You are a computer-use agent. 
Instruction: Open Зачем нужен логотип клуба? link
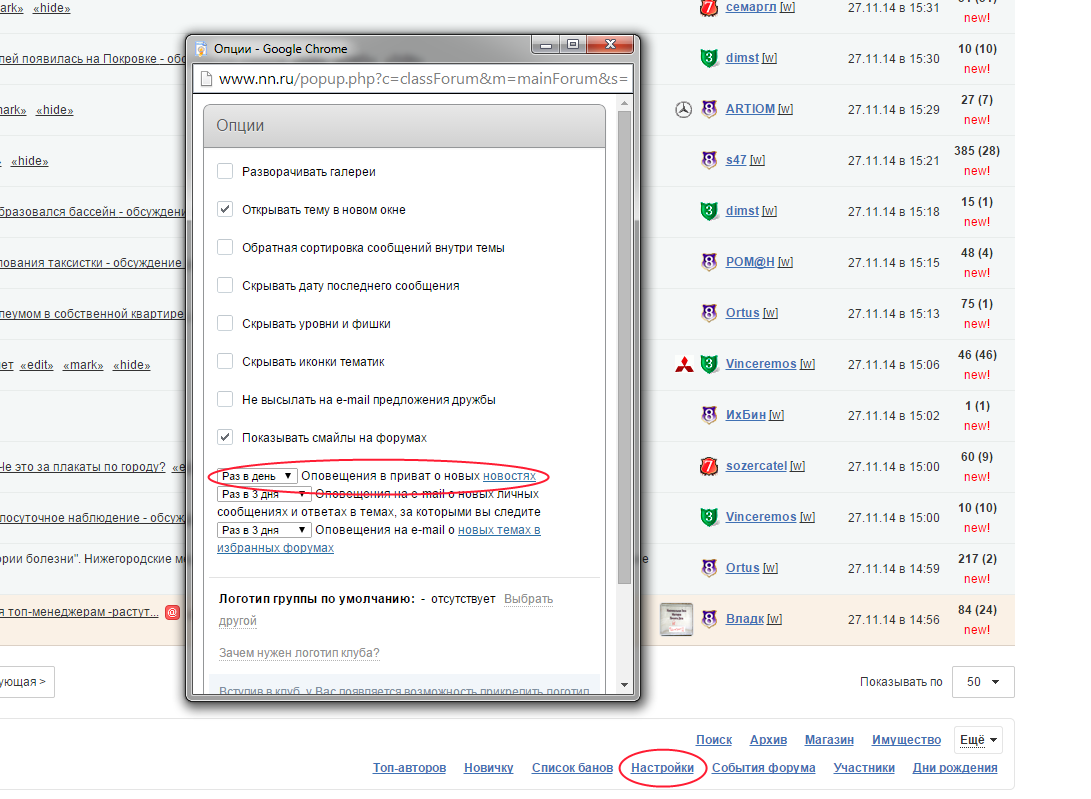coord(299,653)
